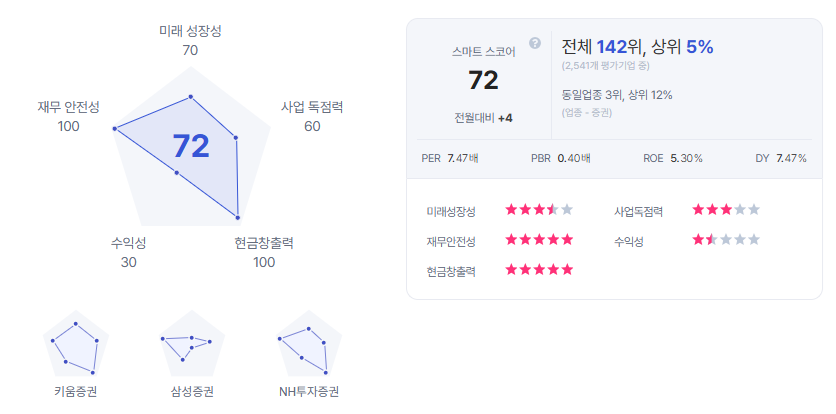Open the NH투자증권 radar chart thumbnail
Image resolution: width=836 pixels, height=414 pixels.
click(309, 343)
